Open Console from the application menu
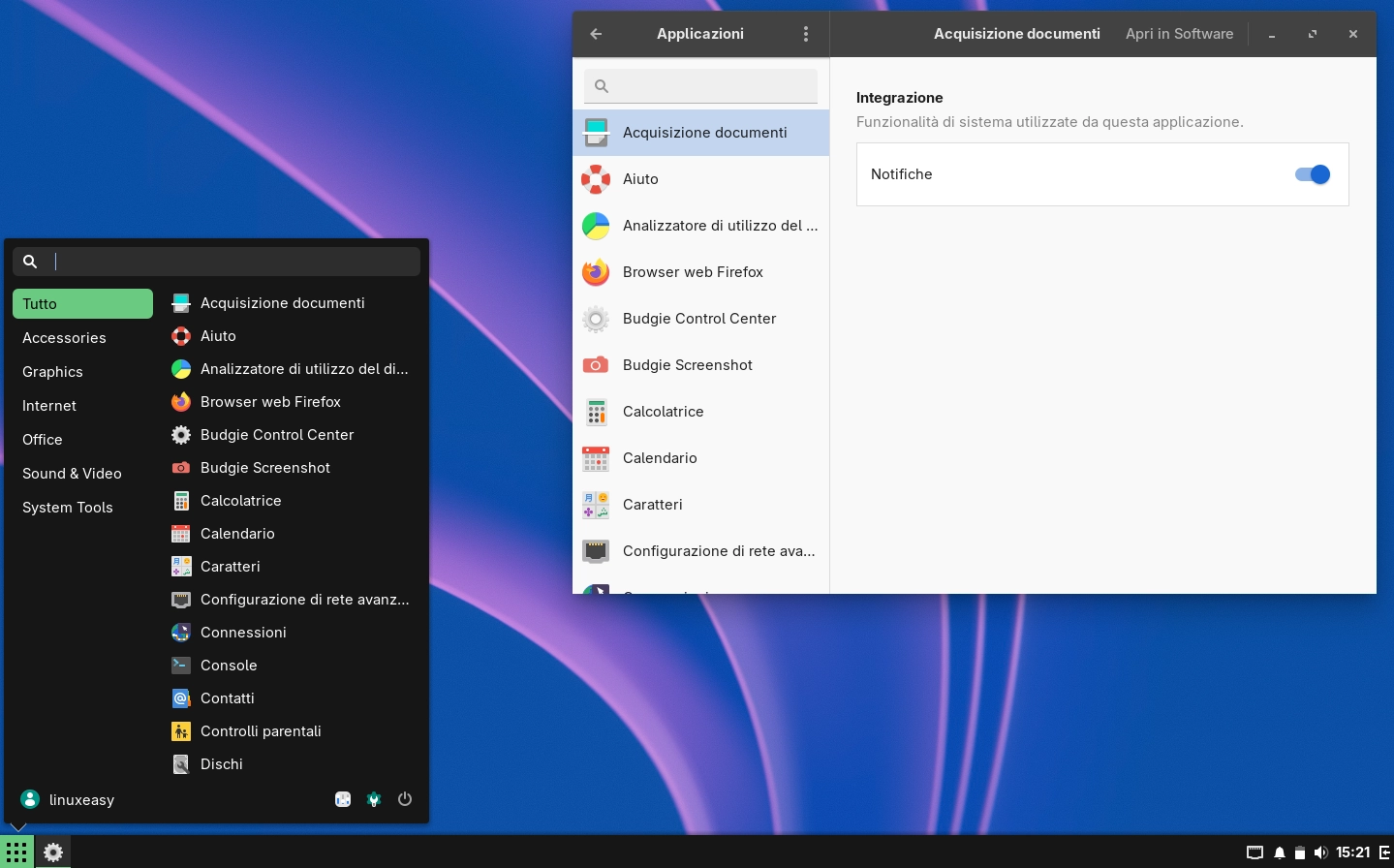Screen dimensions: 1394x868 [229, 666]
